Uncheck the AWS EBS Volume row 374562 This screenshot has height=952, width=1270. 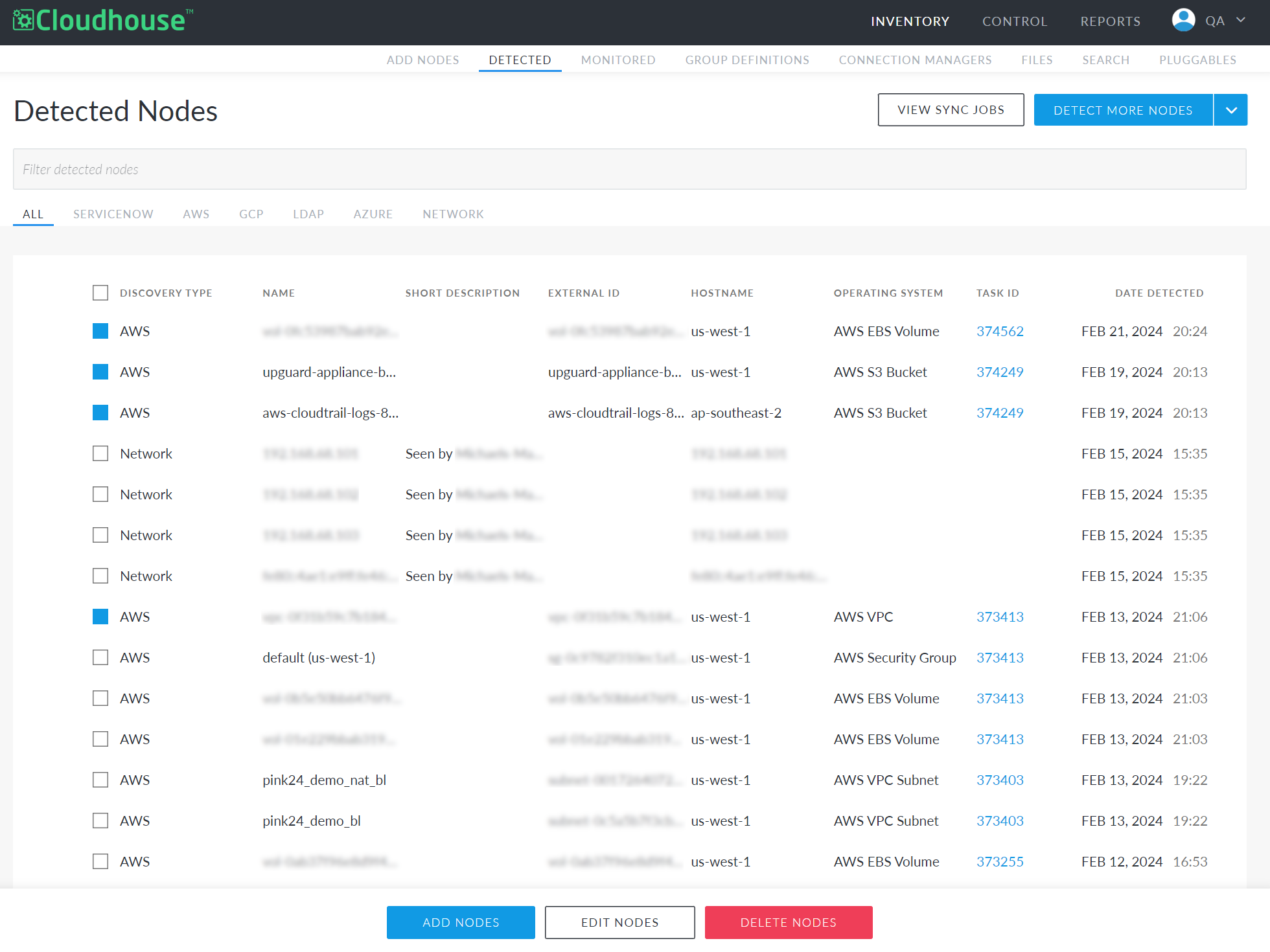(100, 331)
